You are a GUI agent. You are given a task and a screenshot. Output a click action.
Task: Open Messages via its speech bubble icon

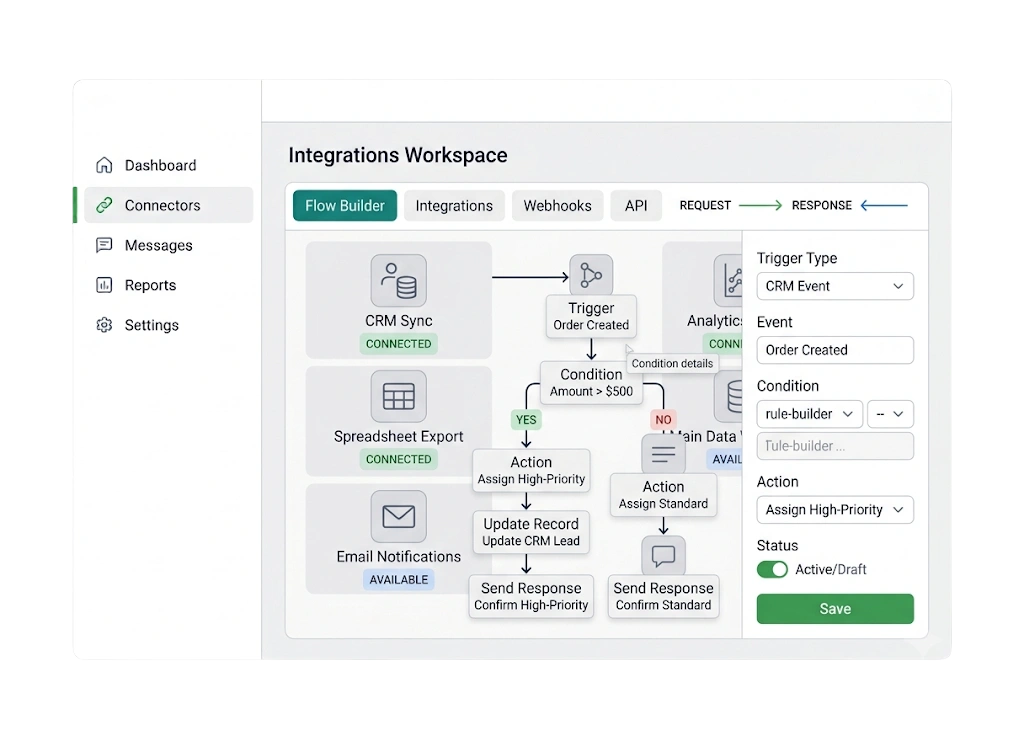coord(104,245)
